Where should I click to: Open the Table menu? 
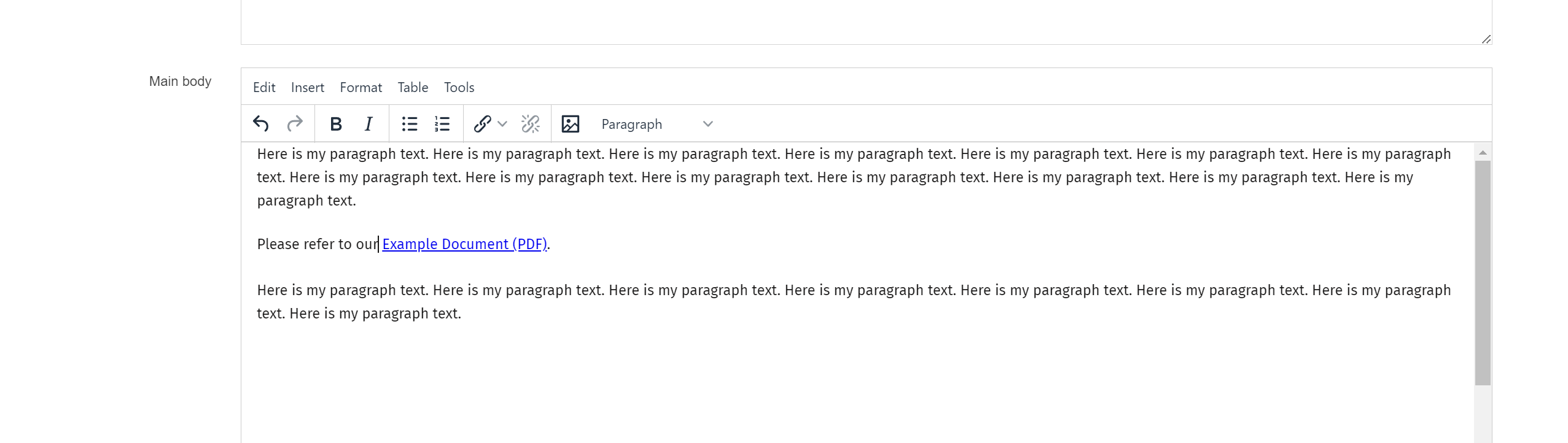tap(413, 87)
